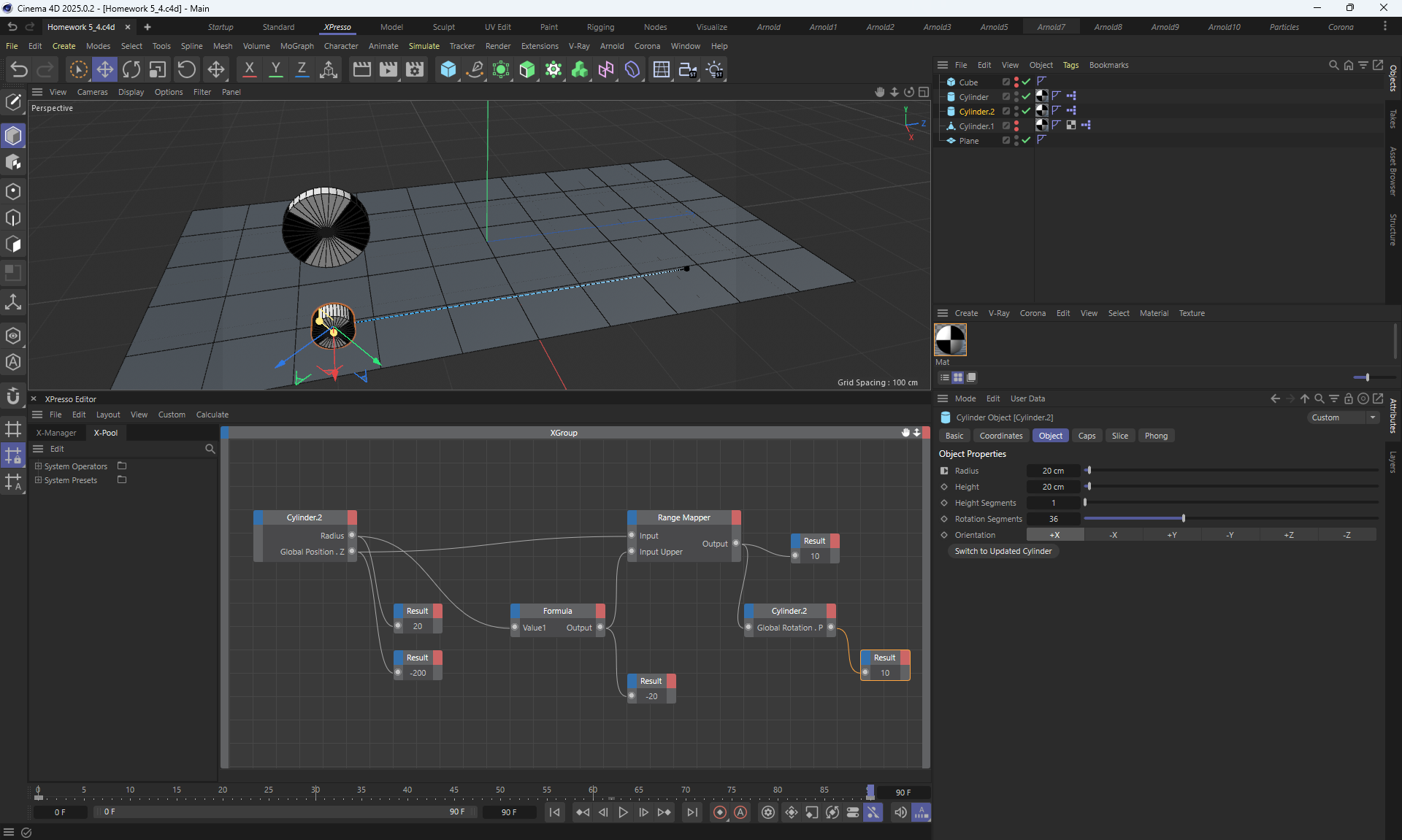This screenshot has height=840, width=1402.
Task: Click the Cube primitive icon
Action: click(448, 69)
